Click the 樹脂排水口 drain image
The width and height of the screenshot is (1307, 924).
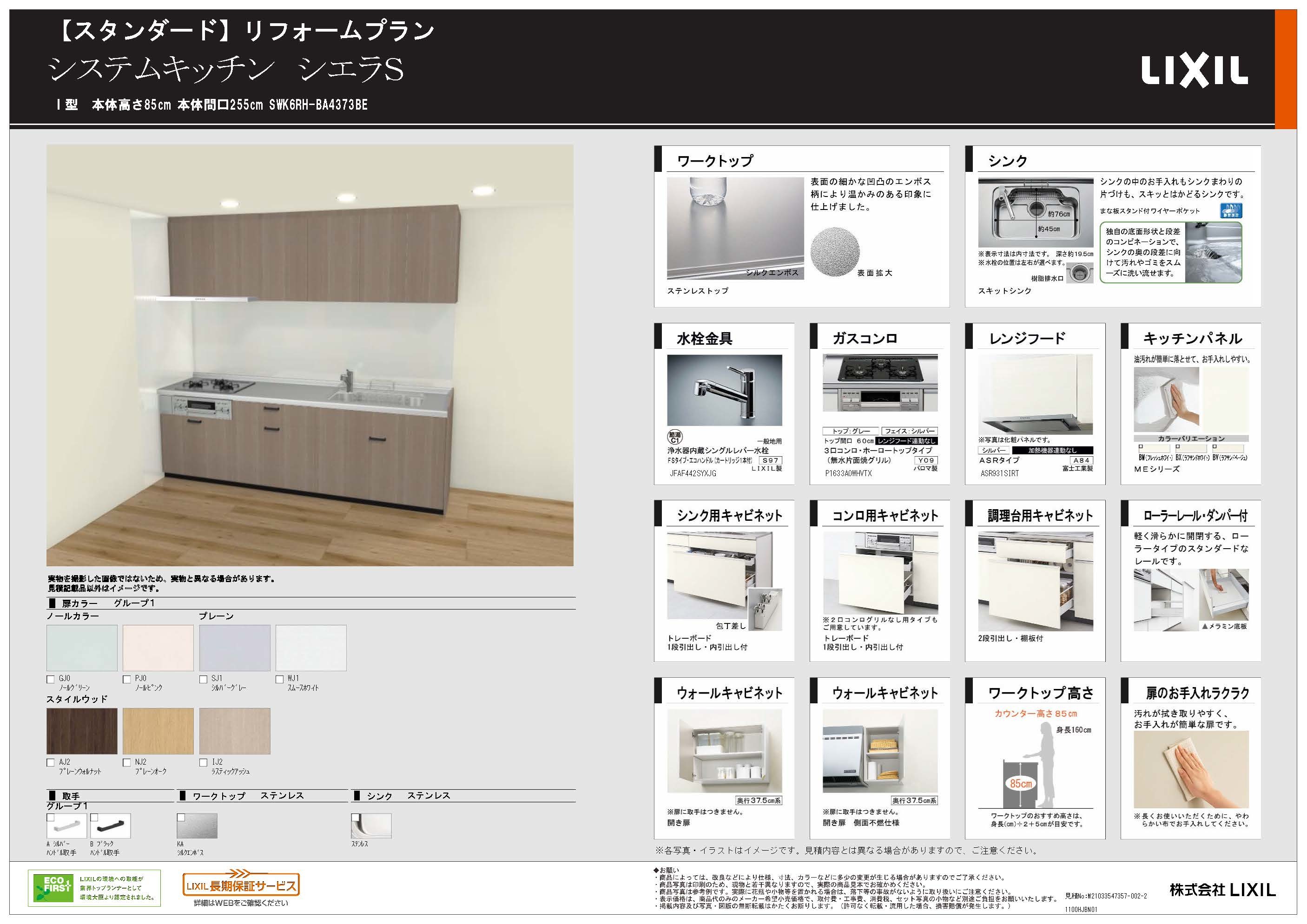[1080, 274]
